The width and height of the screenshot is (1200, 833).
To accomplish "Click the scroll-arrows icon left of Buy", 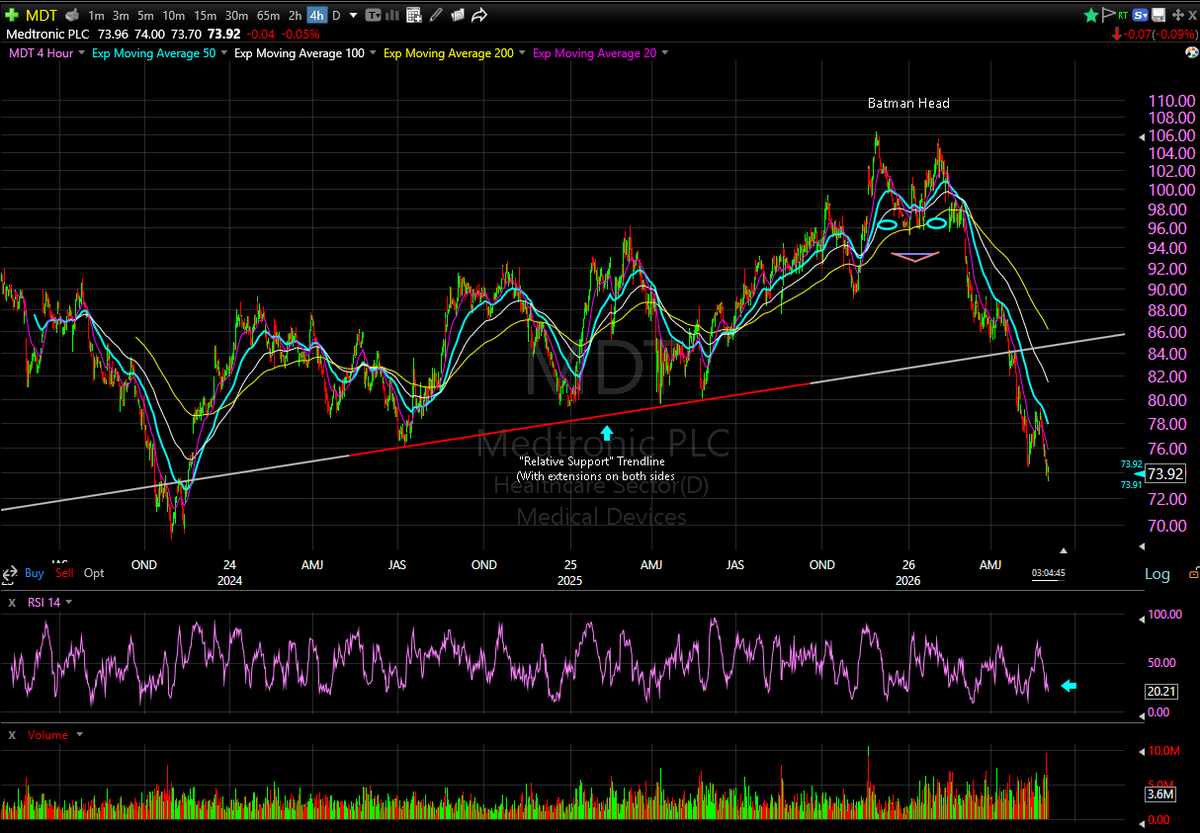I will tap(9, 574).
